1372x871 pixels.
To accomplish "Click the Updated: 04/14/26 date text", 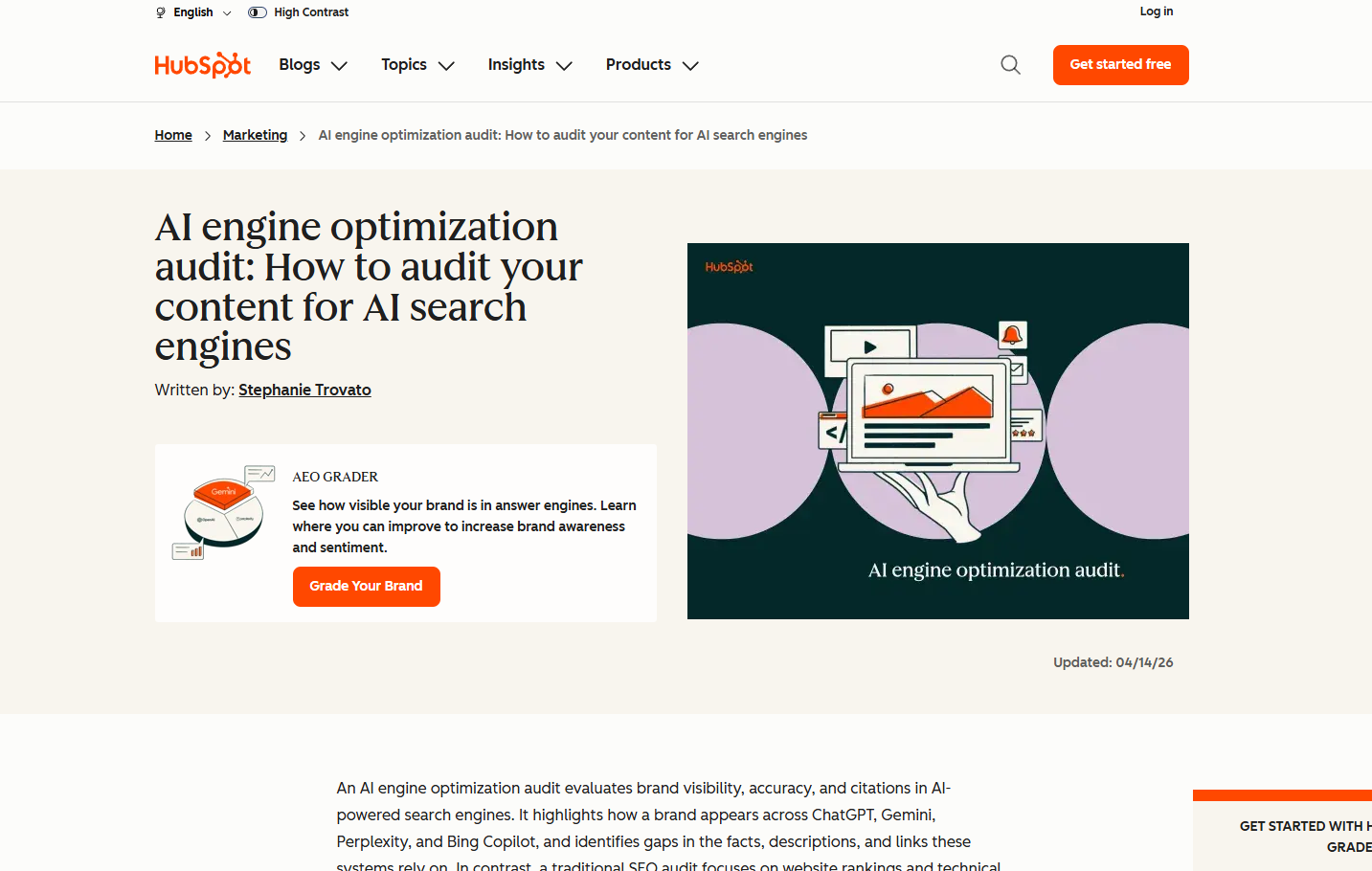I will coord(1113,662).
